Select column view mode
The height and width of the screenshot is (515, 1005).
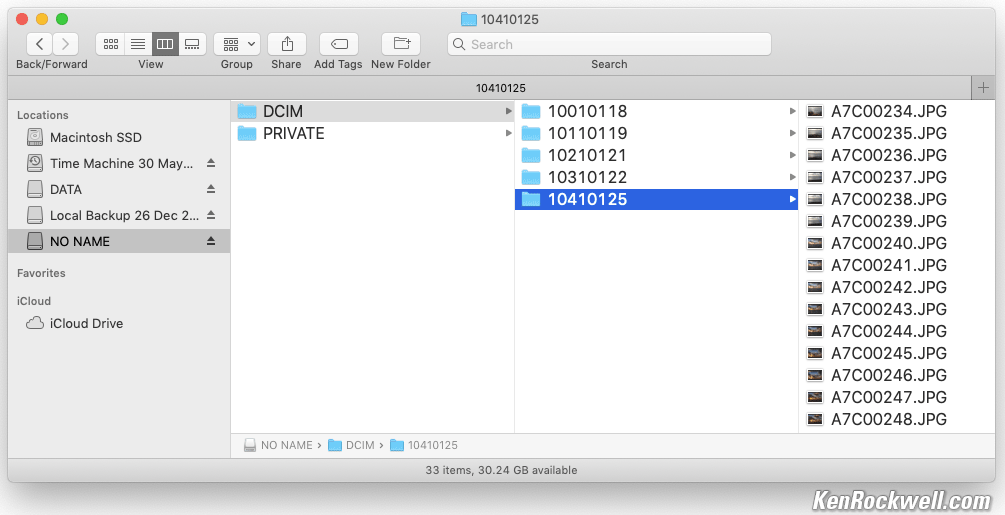[x=165, y=44]
